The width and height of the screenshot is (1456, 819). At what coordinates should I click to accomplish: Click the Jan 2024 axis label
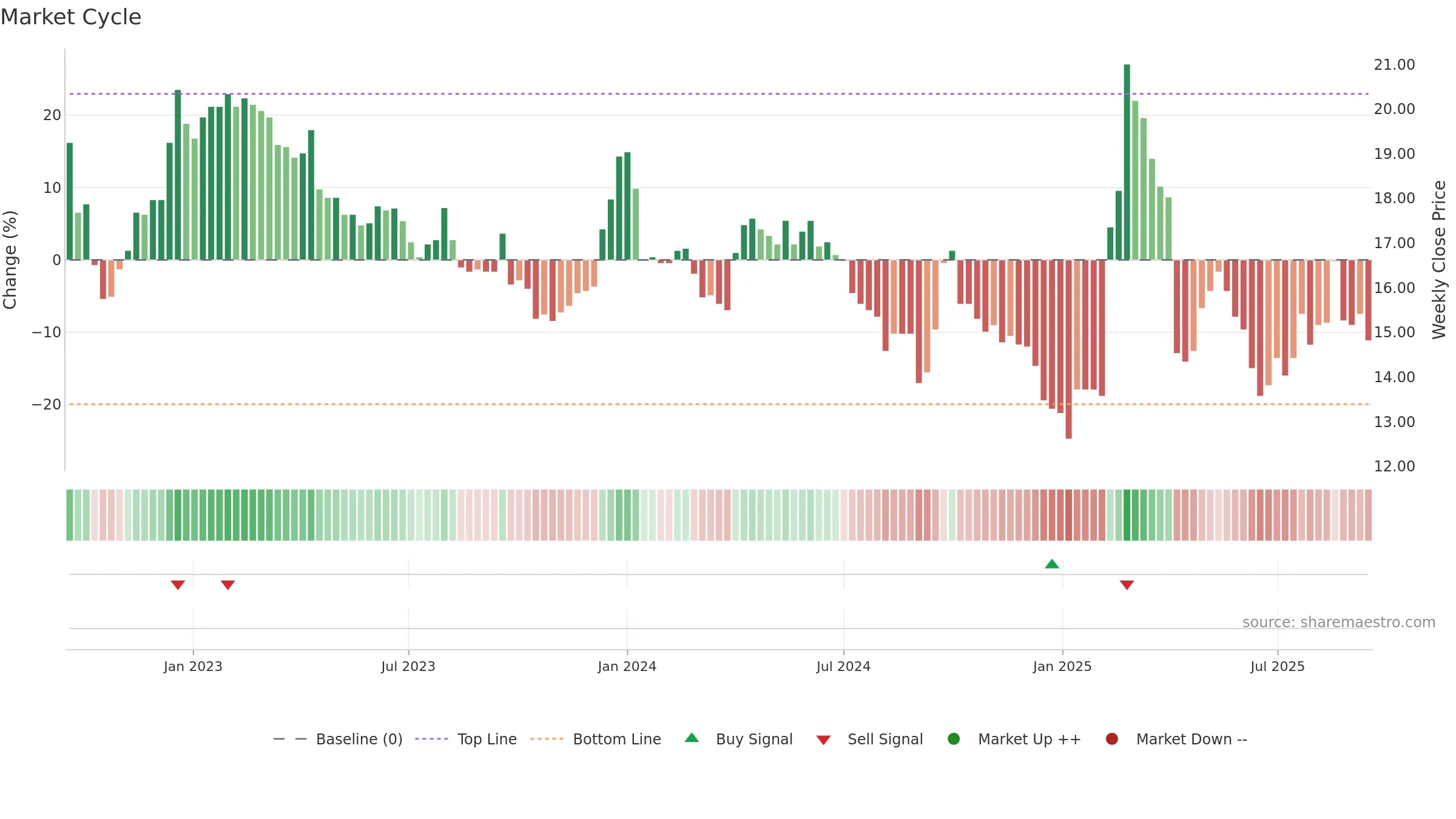(627, 667)
